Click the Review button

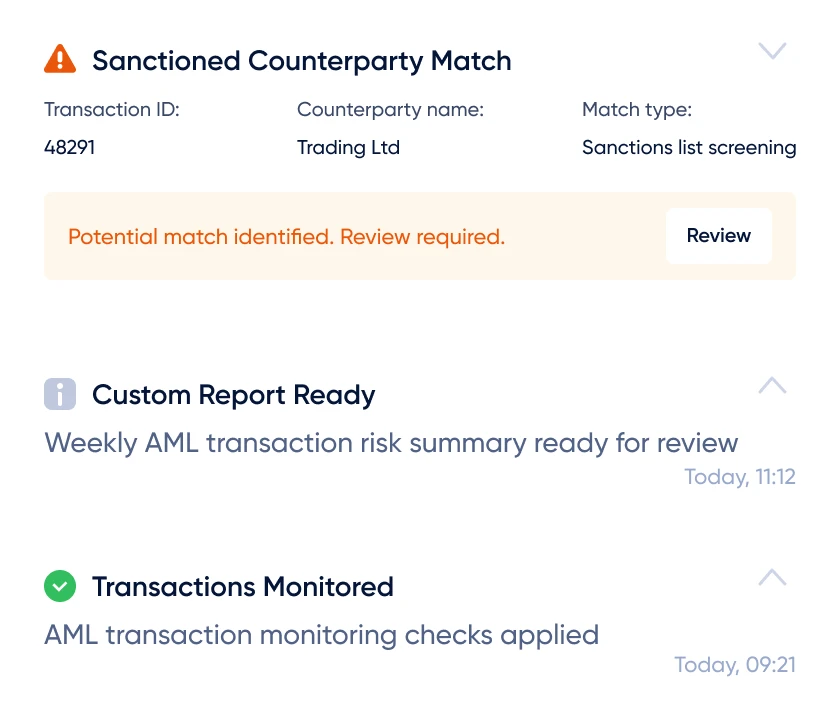coord(718,236)
